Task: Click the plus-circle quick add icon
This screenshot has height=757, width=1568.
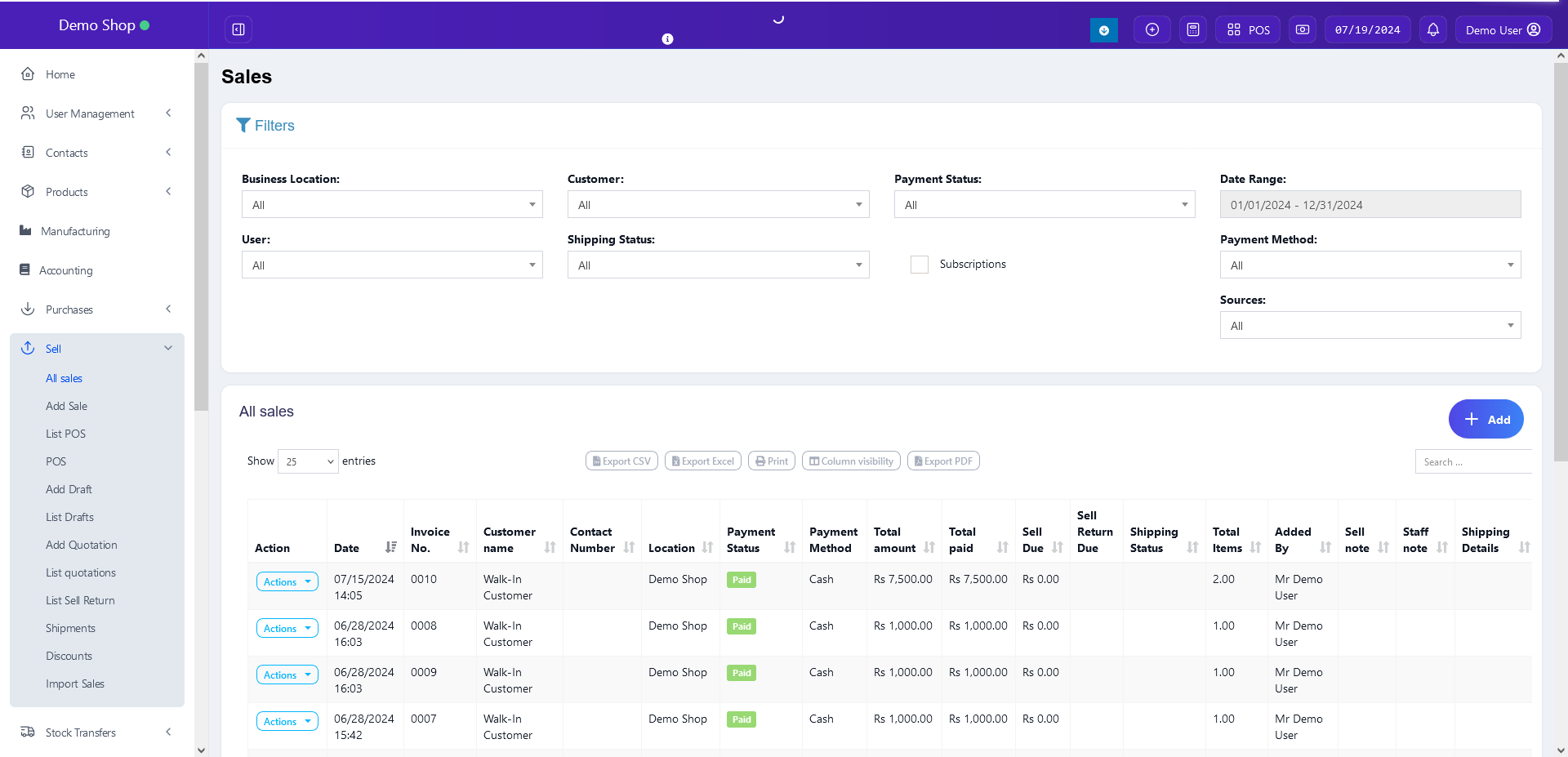Action: (x=1152, y=29)
